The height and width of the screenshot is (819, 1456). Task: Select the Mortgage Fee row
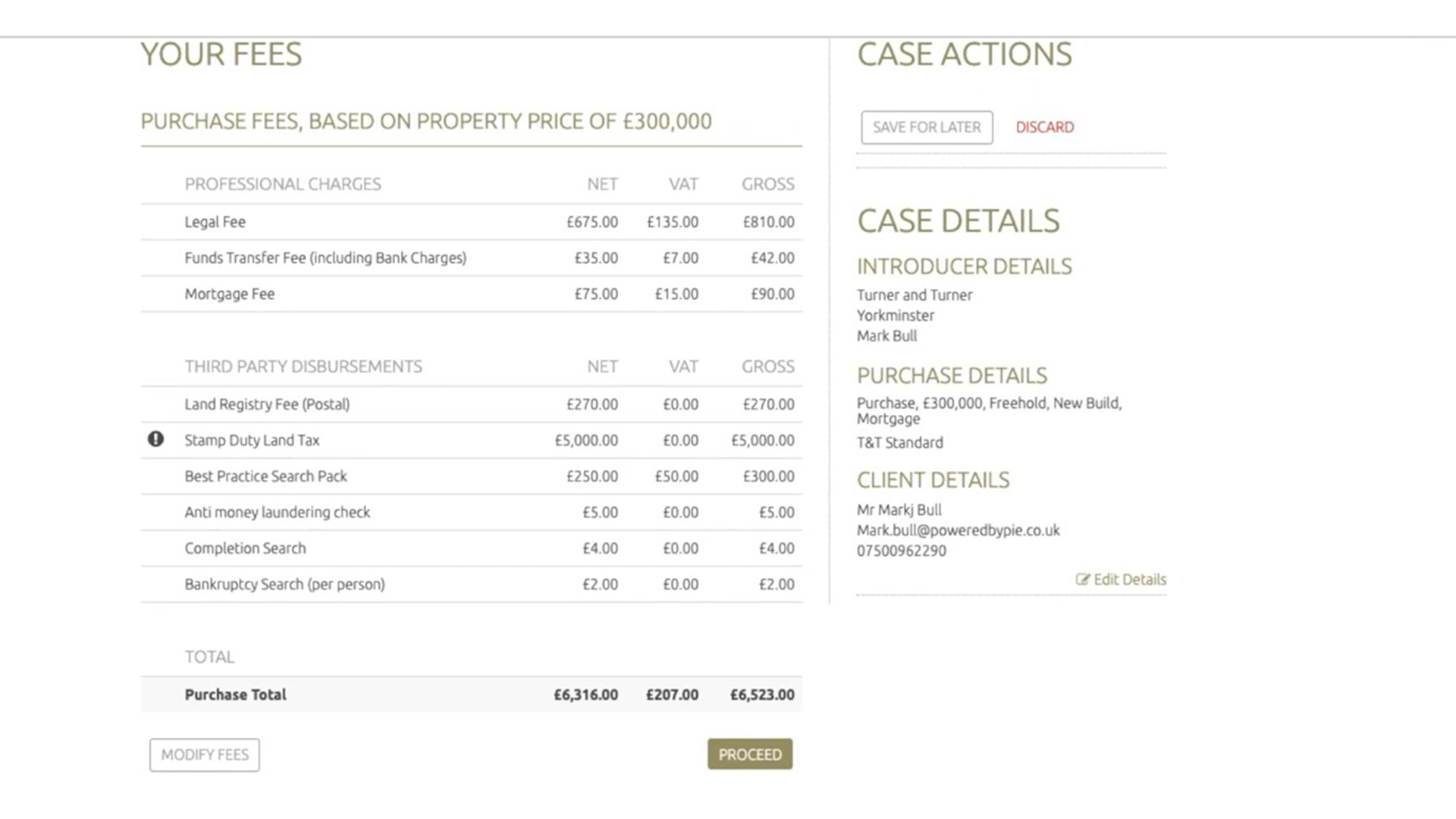tap(230, 294)
